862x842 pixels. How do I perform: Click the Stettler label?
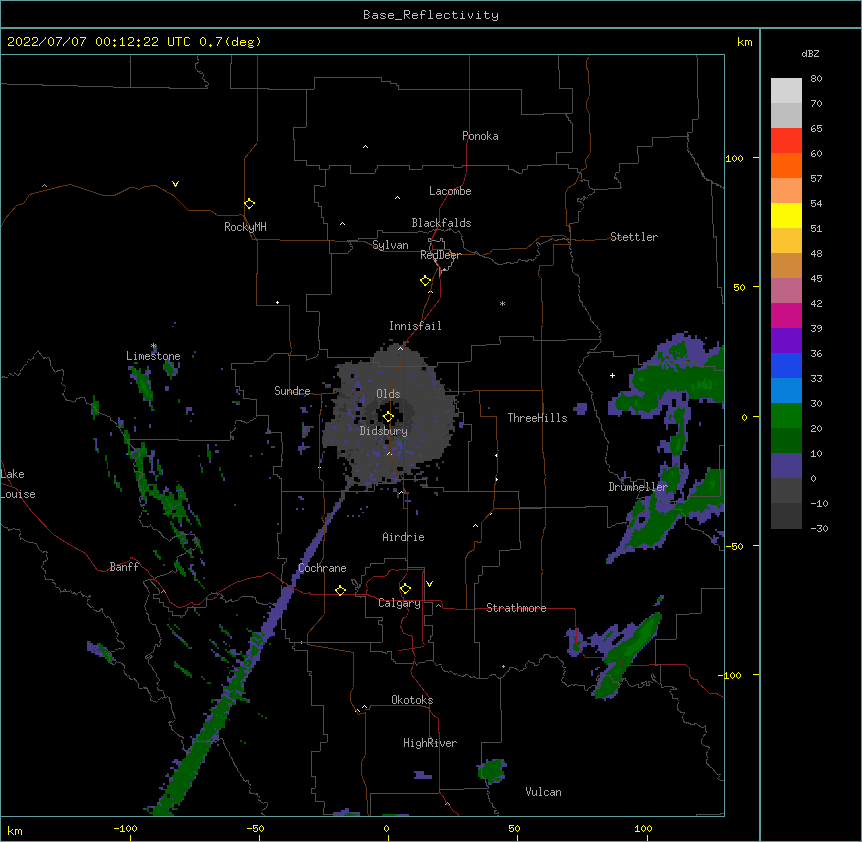pyautogui.click(x=634, y=237)
